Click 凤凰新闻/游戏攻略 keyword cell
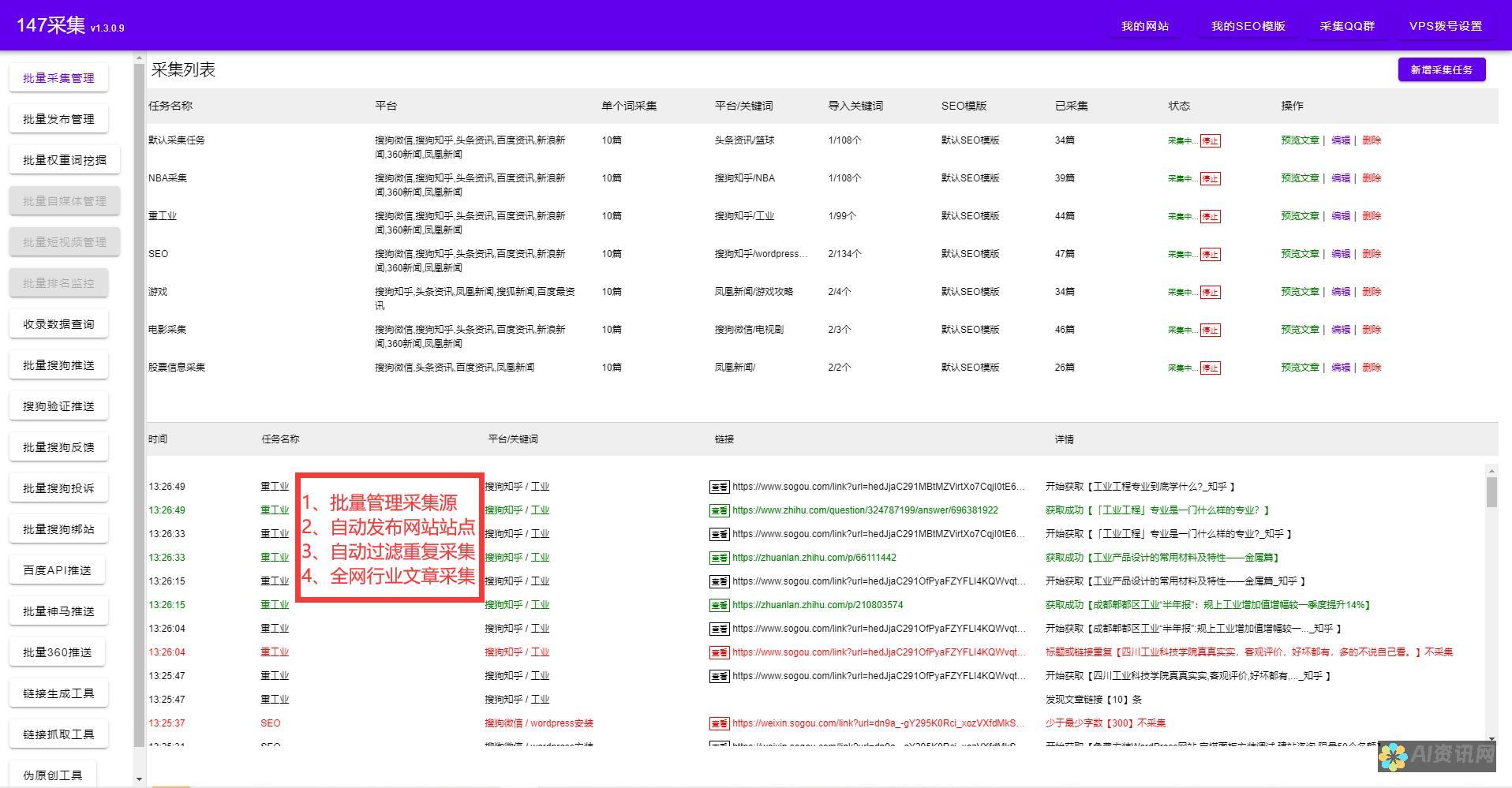This screenshot has height=788, width=1512. 754,292
